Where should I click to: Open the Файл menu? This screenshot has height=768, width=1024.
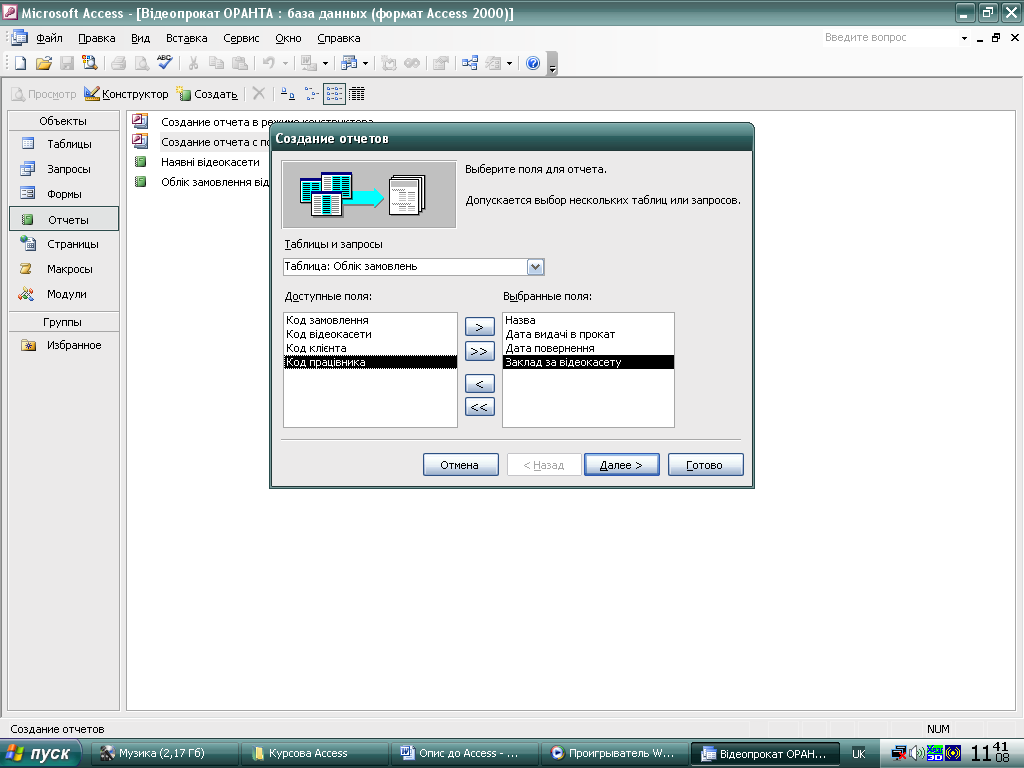coord(49,38)
